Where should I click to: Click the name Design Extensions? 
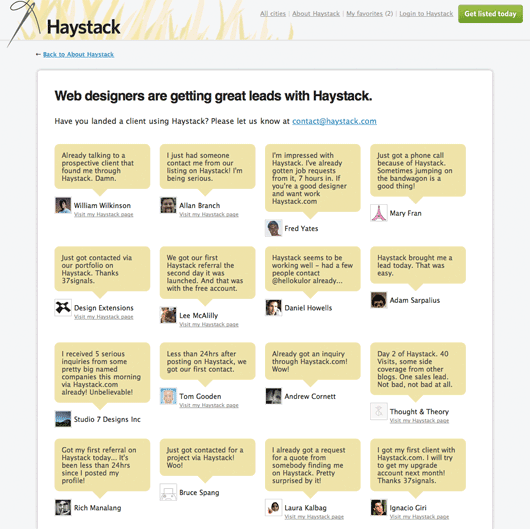[104, 308]
